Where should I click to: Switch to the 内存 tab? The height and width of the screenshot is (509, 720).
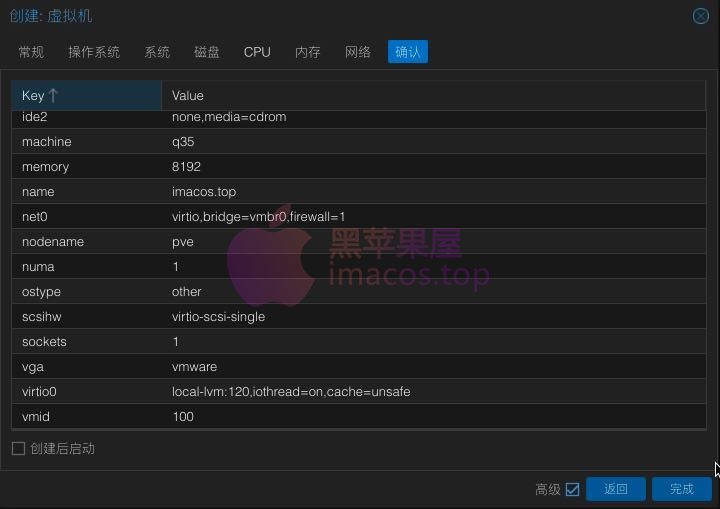click(x=308, y=52)
